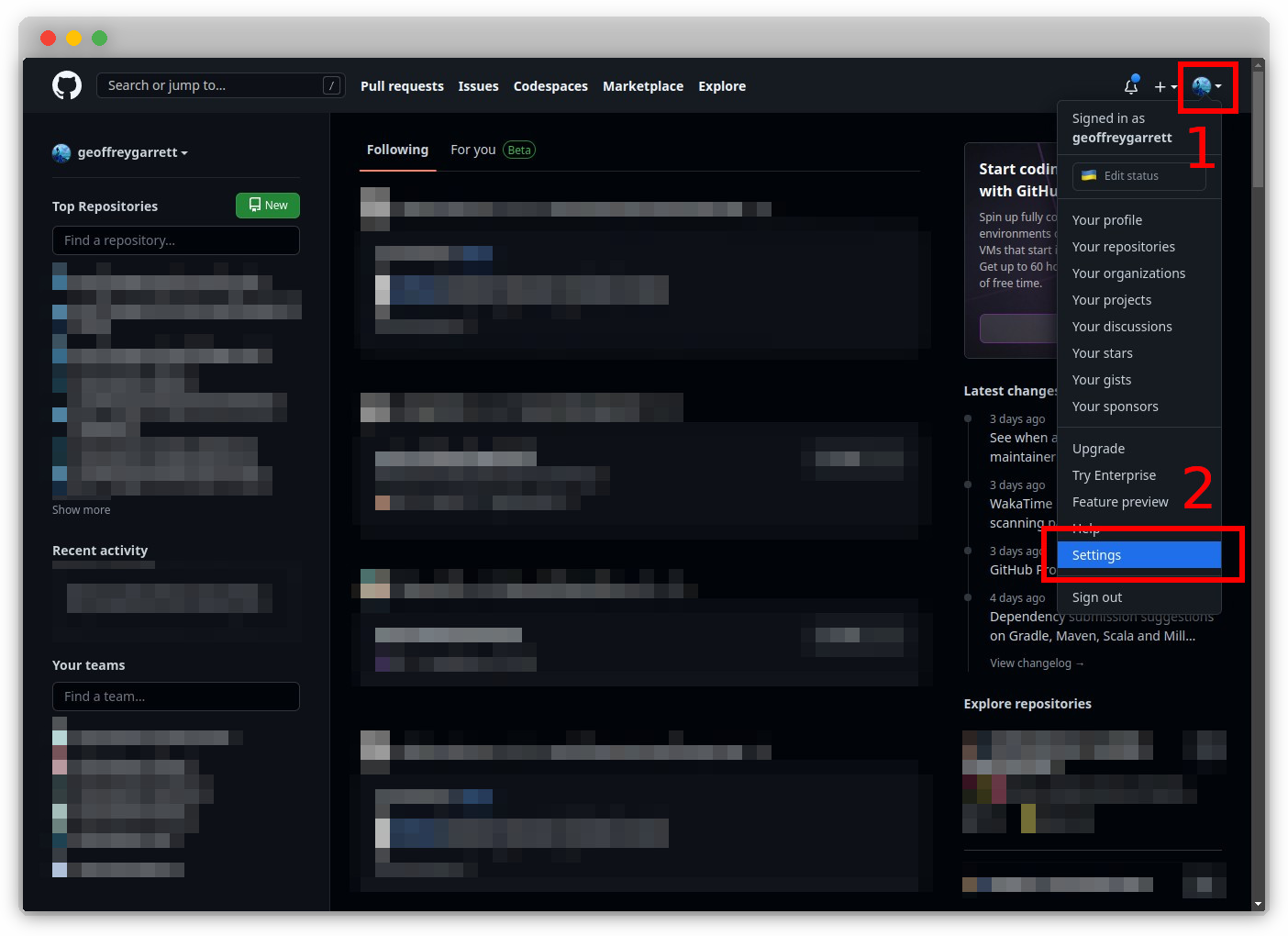Image resolution: width=1288 pixels, height=936 pixels.
Task: Switch to the Following feed tab
Action: click(397, 150)
